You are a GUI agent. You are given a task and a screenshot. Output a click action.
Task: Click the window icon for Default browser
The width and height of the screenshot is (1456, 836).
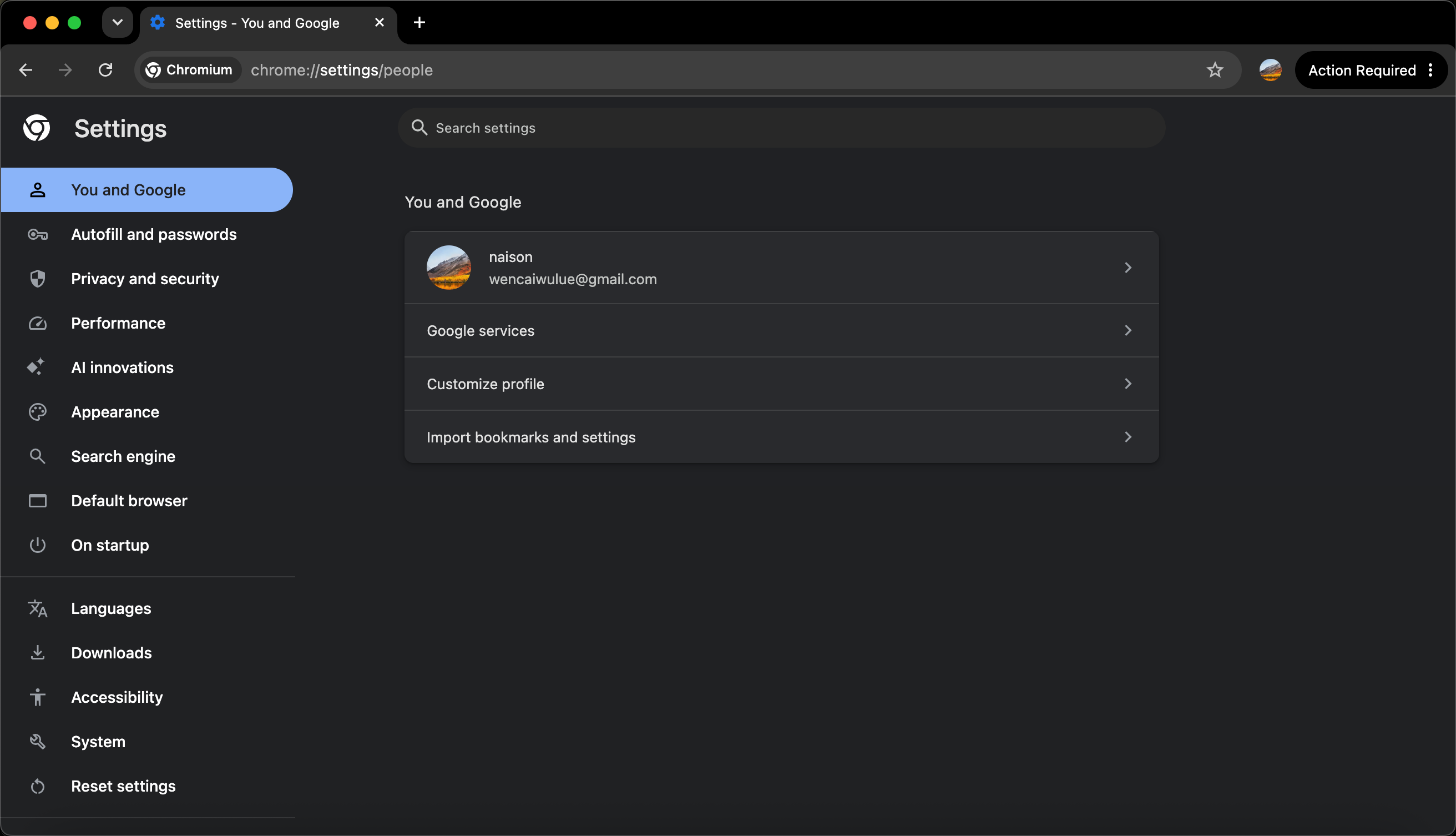[38, 501]
